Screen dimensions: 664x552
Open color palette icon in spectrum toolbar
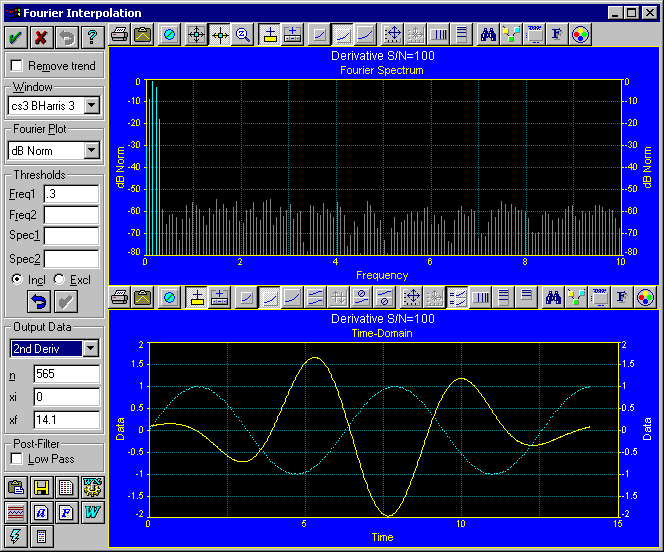click(580, 34)
